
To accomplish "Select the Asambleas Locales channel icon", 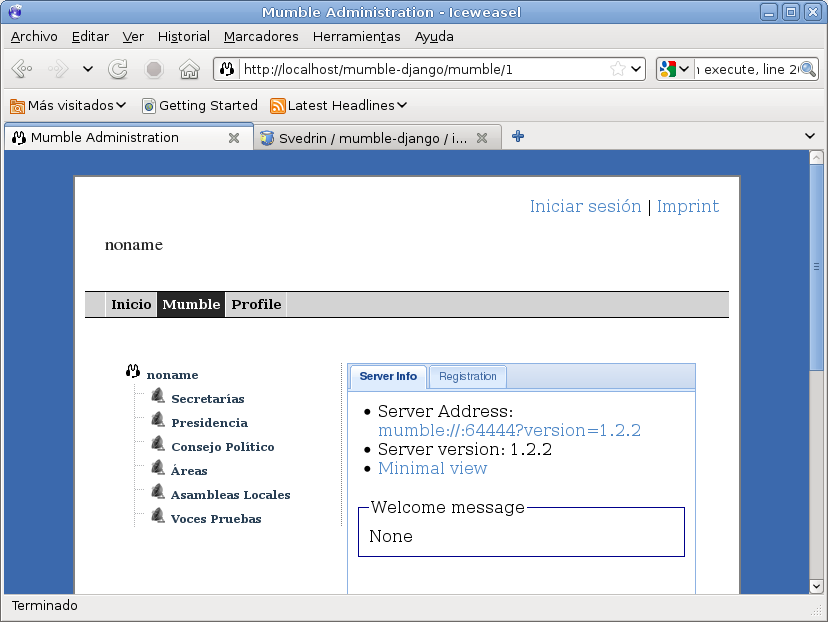I will 157,491.
